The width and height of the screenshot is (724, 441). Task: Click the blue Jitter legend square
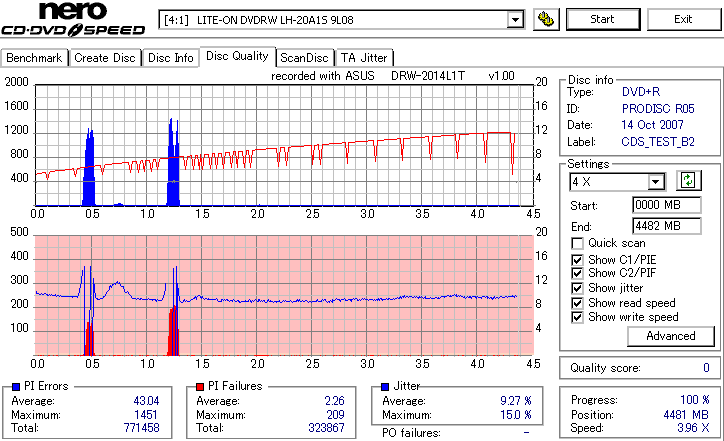[385, 387]
